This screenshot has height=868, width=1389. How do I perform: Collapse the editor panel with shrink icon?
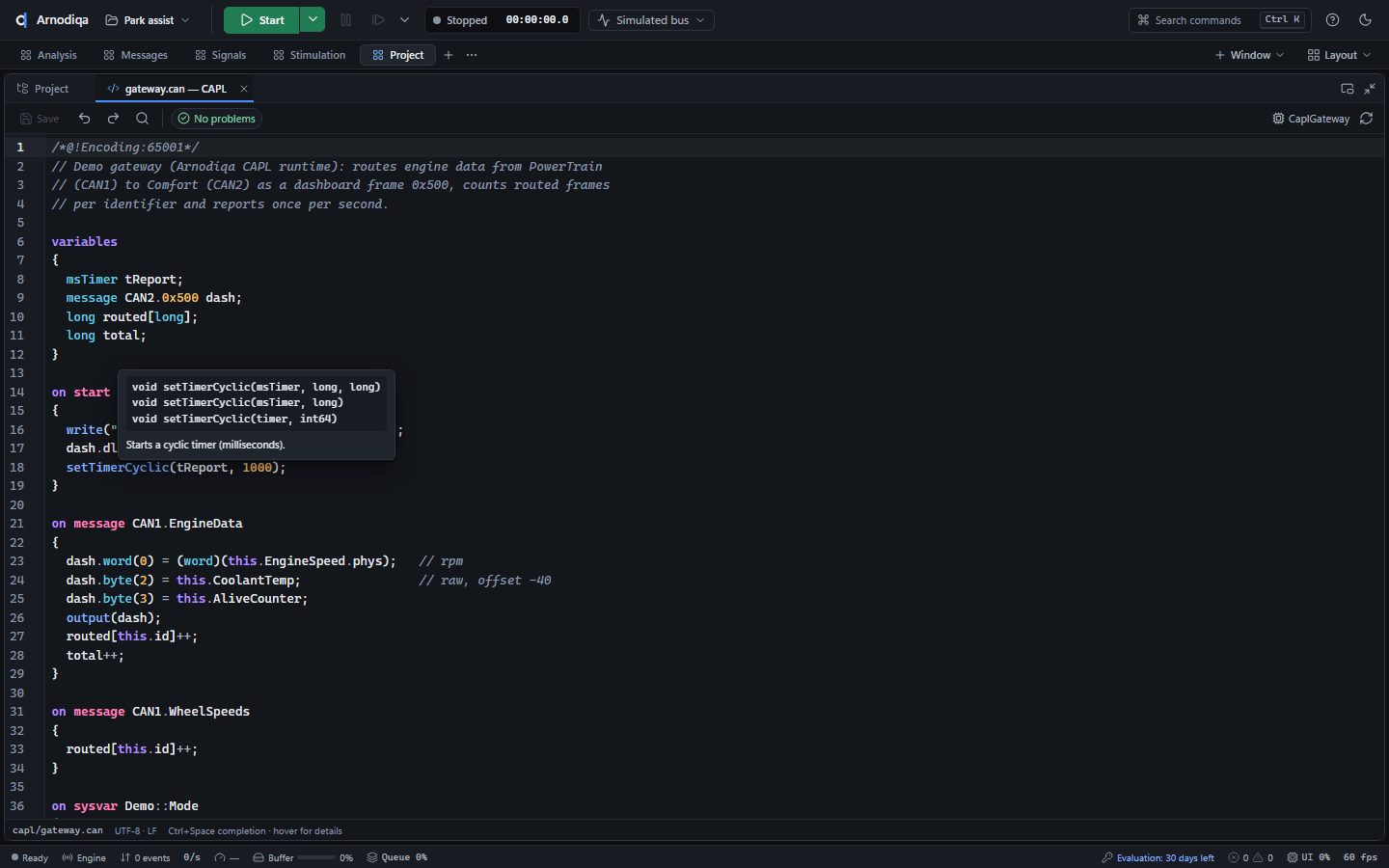(1370, 89)
